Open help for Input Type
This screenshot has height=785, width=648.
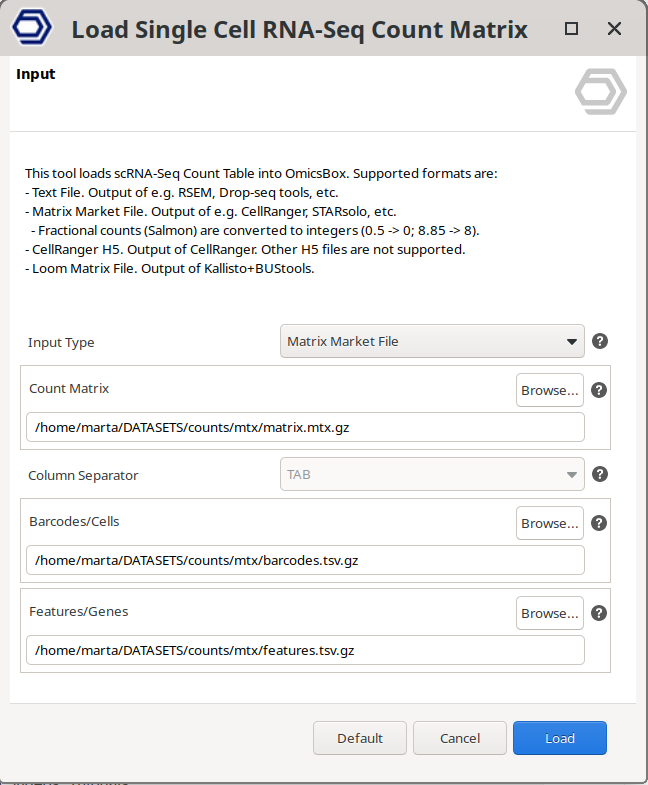[x=600, y=341]
